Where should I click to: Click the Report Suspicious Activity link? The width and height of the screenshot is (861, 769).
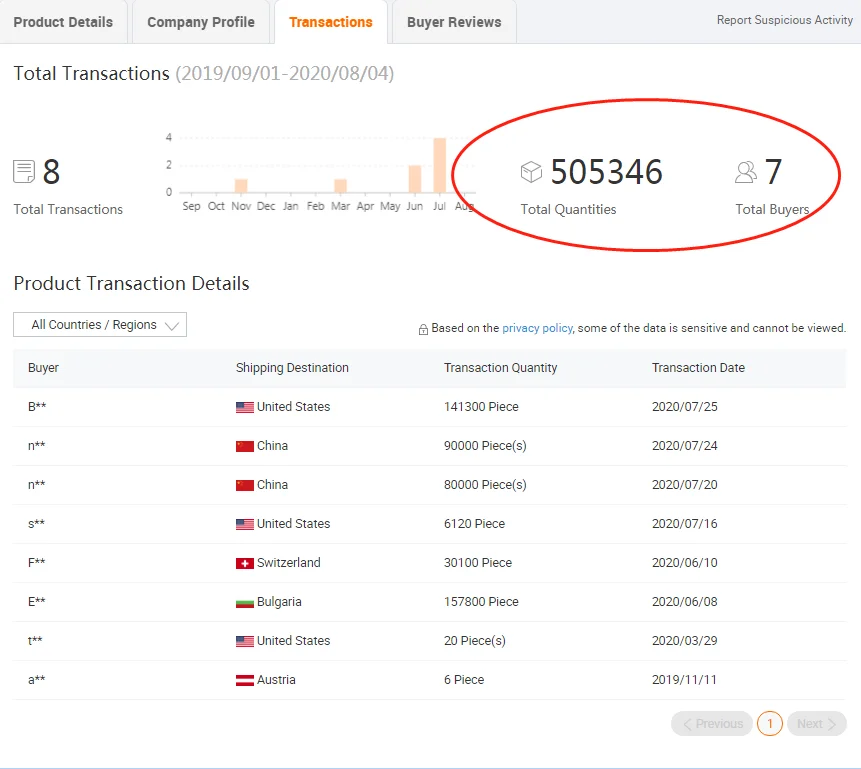point(784,20)
